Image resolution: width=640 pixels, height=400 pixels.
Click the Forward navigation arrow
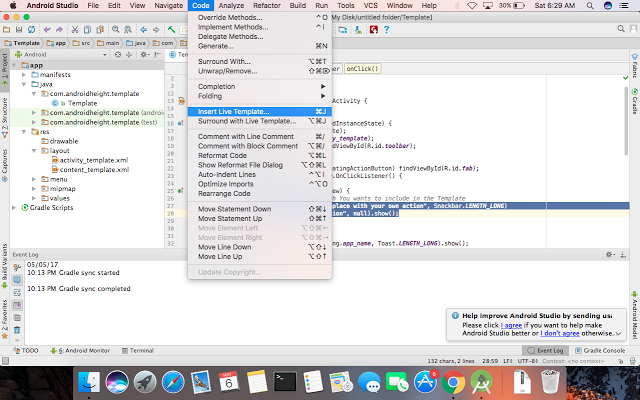156,29
